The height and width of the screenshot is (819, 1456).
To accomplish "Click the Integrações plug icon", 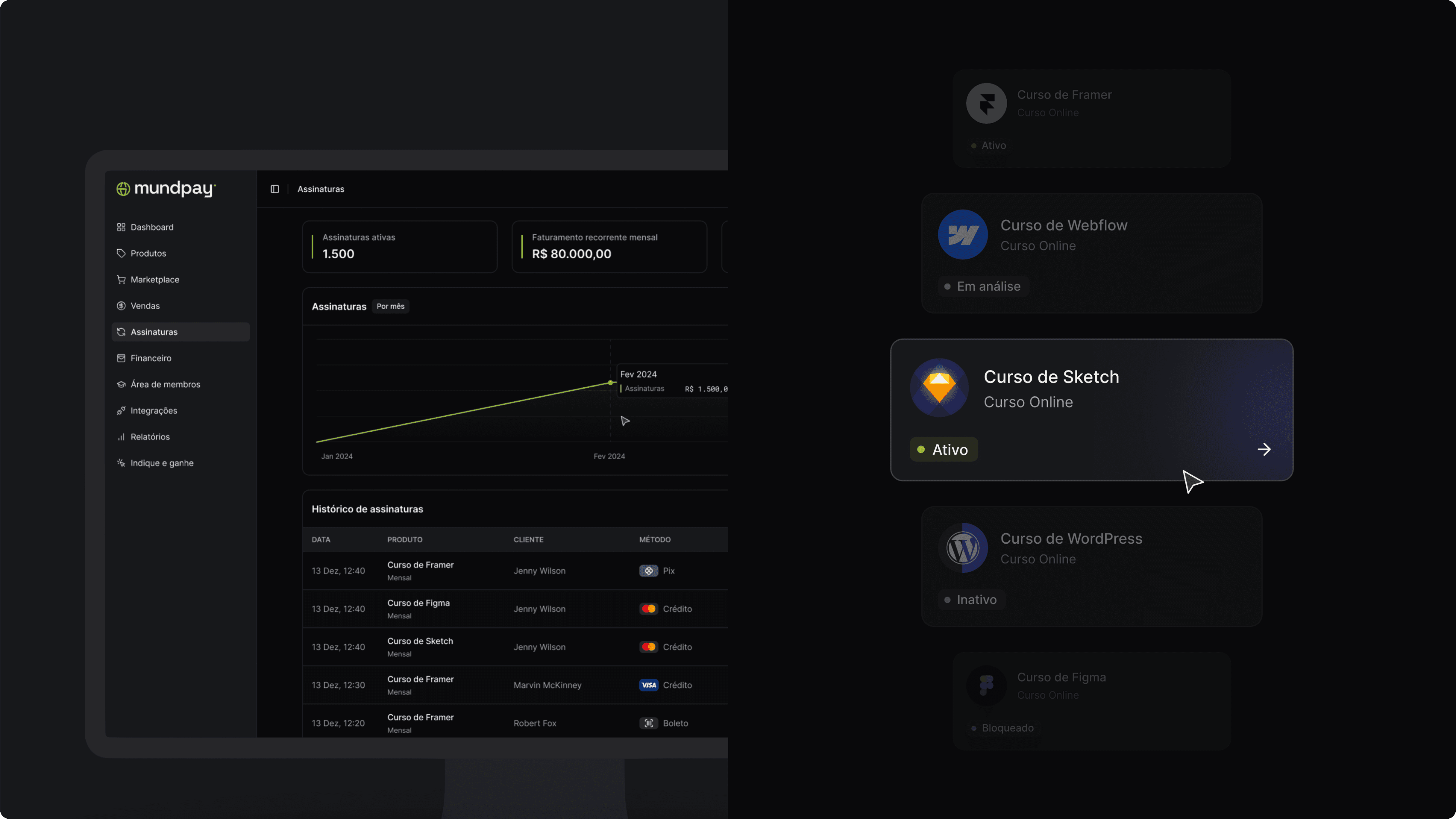I will point(121,410).
